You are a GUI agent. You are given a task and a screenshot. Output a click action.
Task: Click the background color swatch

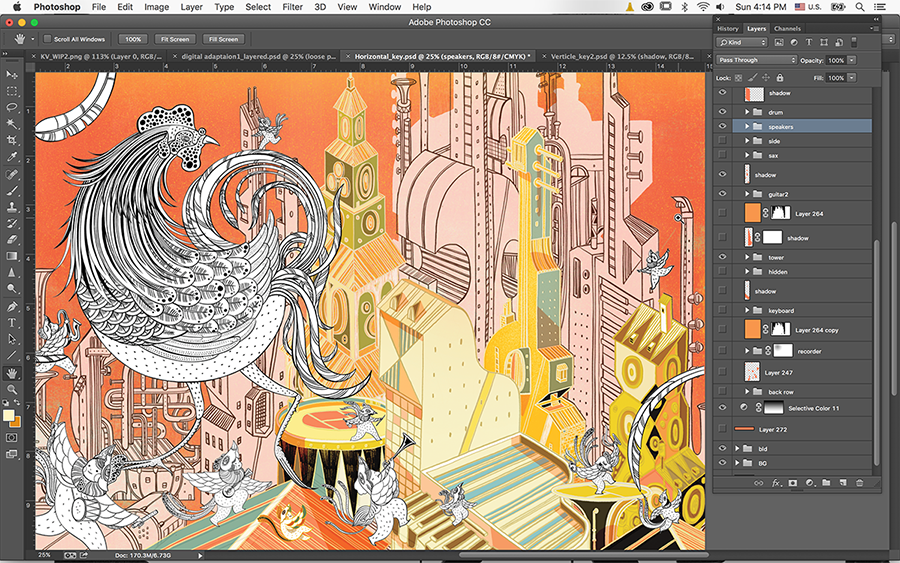(x=16, y=422)
